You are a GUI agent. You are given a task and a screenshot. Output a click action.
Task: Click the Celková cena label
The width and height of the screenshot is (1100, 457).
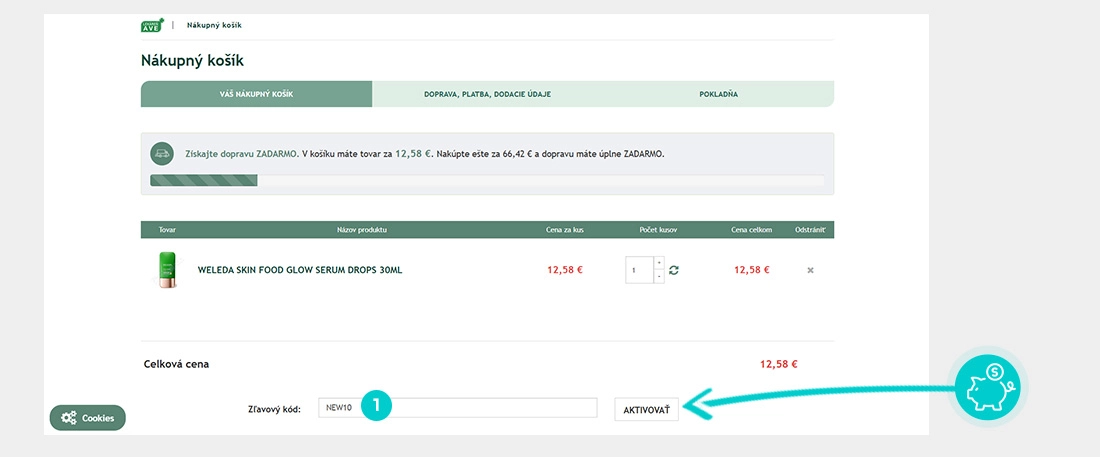(x=176, y=364)
